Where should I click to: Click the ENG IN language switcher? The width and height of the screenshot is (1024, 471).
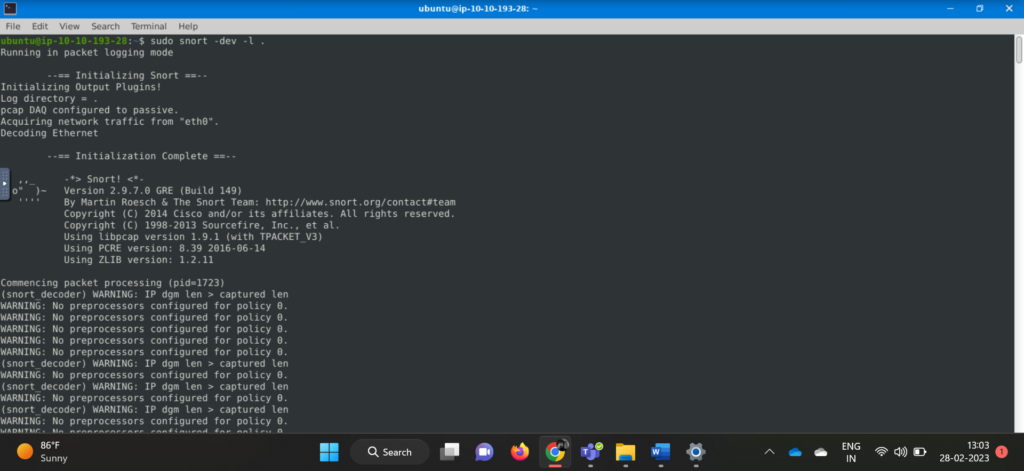pyautogui.click(x=851, y=452)
